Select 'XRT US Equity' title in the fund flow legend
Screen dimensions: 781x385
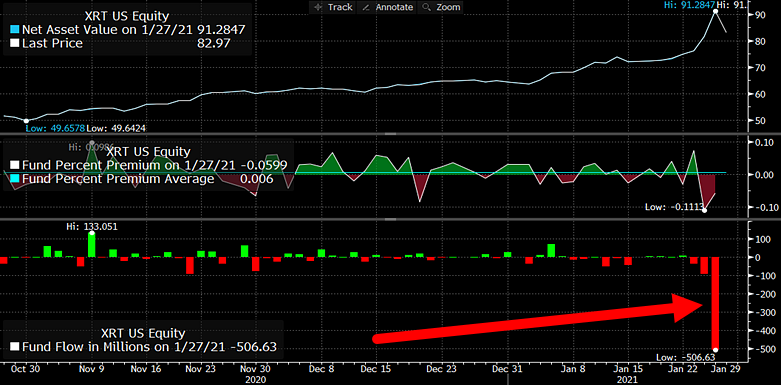[143, 333]
